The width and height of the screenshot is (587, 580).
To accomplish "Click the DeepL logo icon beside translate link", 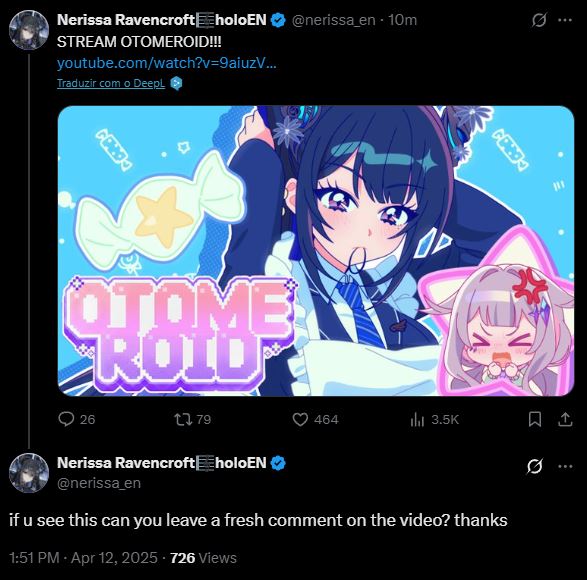I will point(176,83).
